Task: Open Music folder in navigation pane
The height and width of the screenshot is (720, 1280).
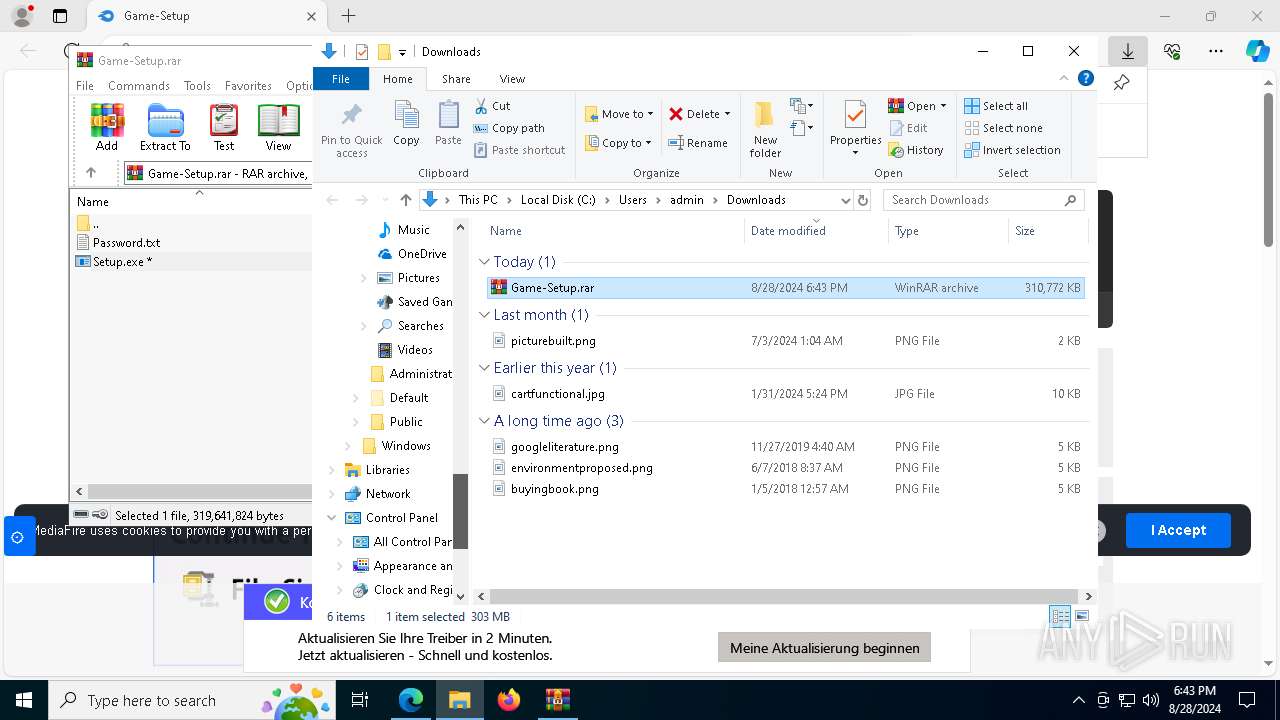Action: click(x=413, y=230)
